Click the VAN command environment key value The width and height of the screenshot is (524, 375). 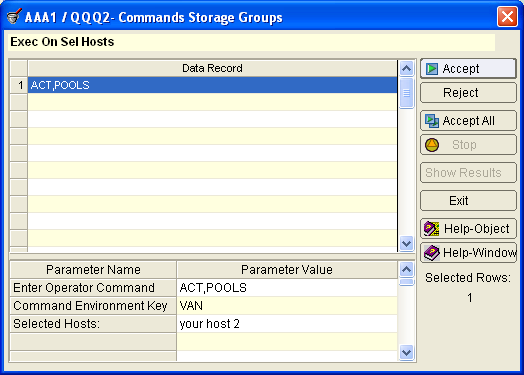click(287, 306)
